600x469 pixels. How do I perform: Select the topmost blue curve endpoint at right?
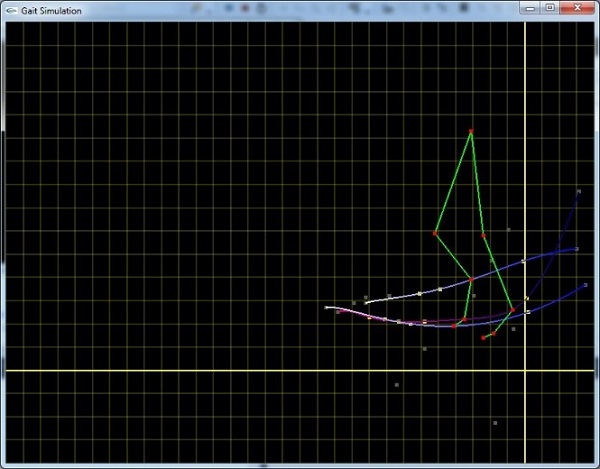[579, 191]
